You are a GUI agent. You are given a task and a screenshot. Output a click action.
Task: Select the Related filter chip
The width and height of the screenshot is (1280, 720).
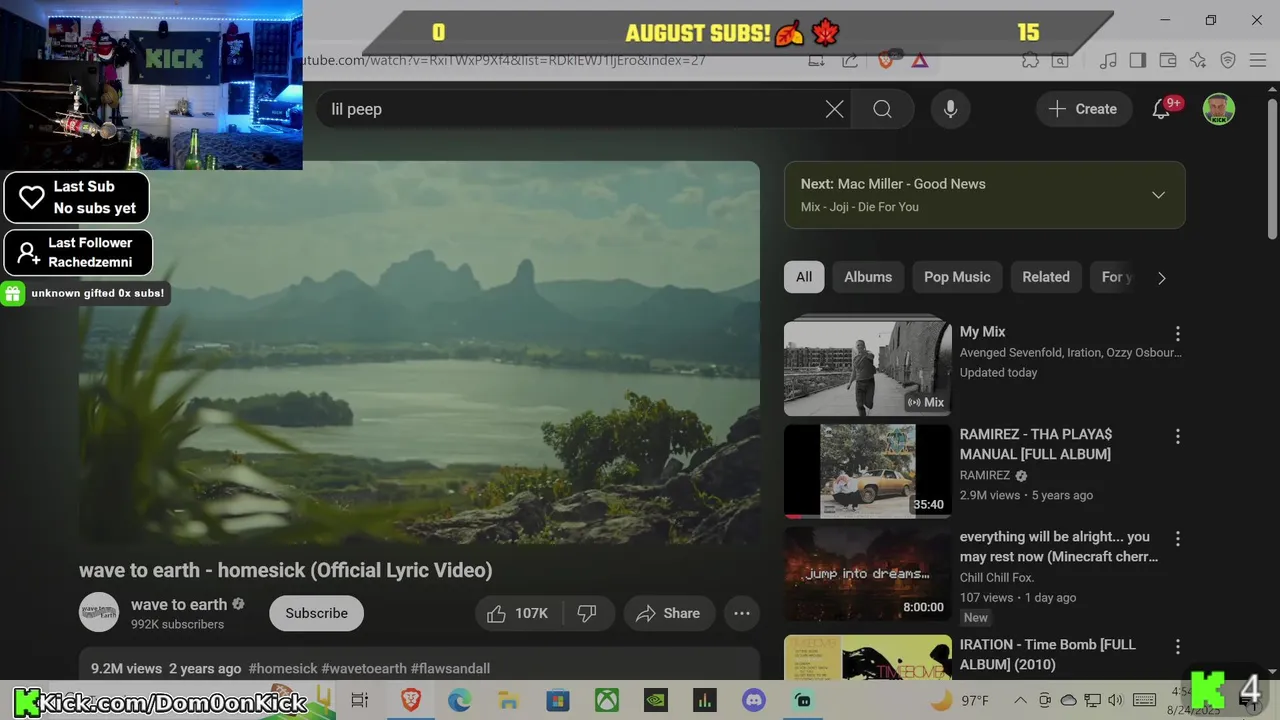[x=1046, y=277]
